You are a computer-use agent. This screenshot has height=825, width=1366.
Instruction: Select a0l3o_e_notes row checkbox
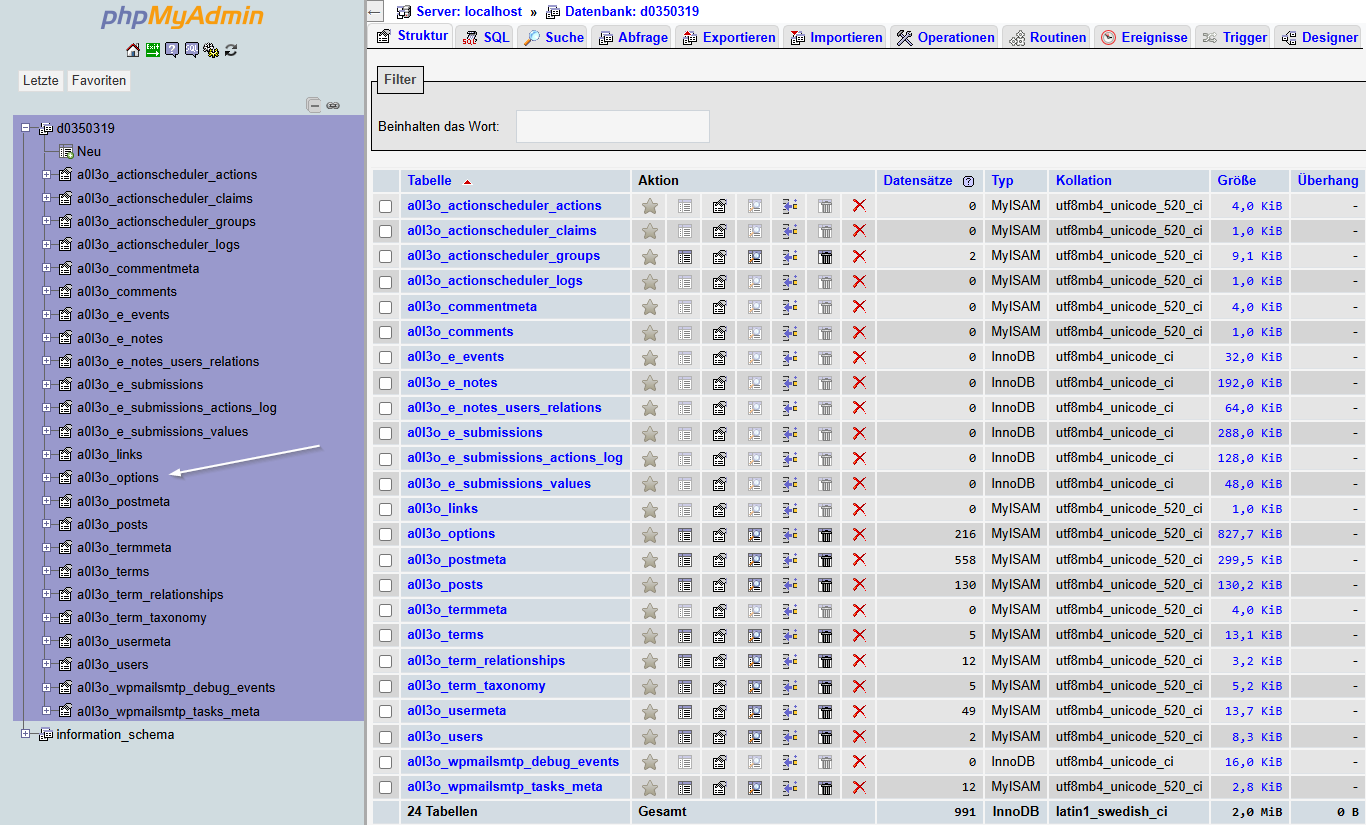coord(386,383)
